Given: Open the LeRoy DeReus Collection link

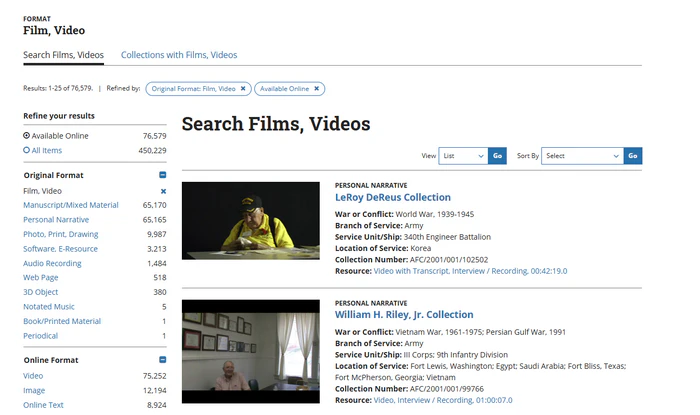Looking at the screenshot, I should point(392,197).
